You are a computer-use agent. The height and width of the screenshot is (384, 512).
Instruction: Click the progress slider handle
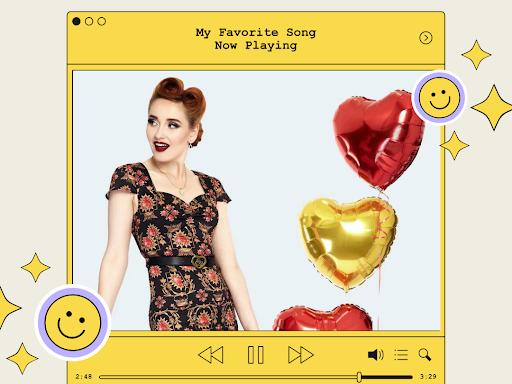click(x=359, y=377)
